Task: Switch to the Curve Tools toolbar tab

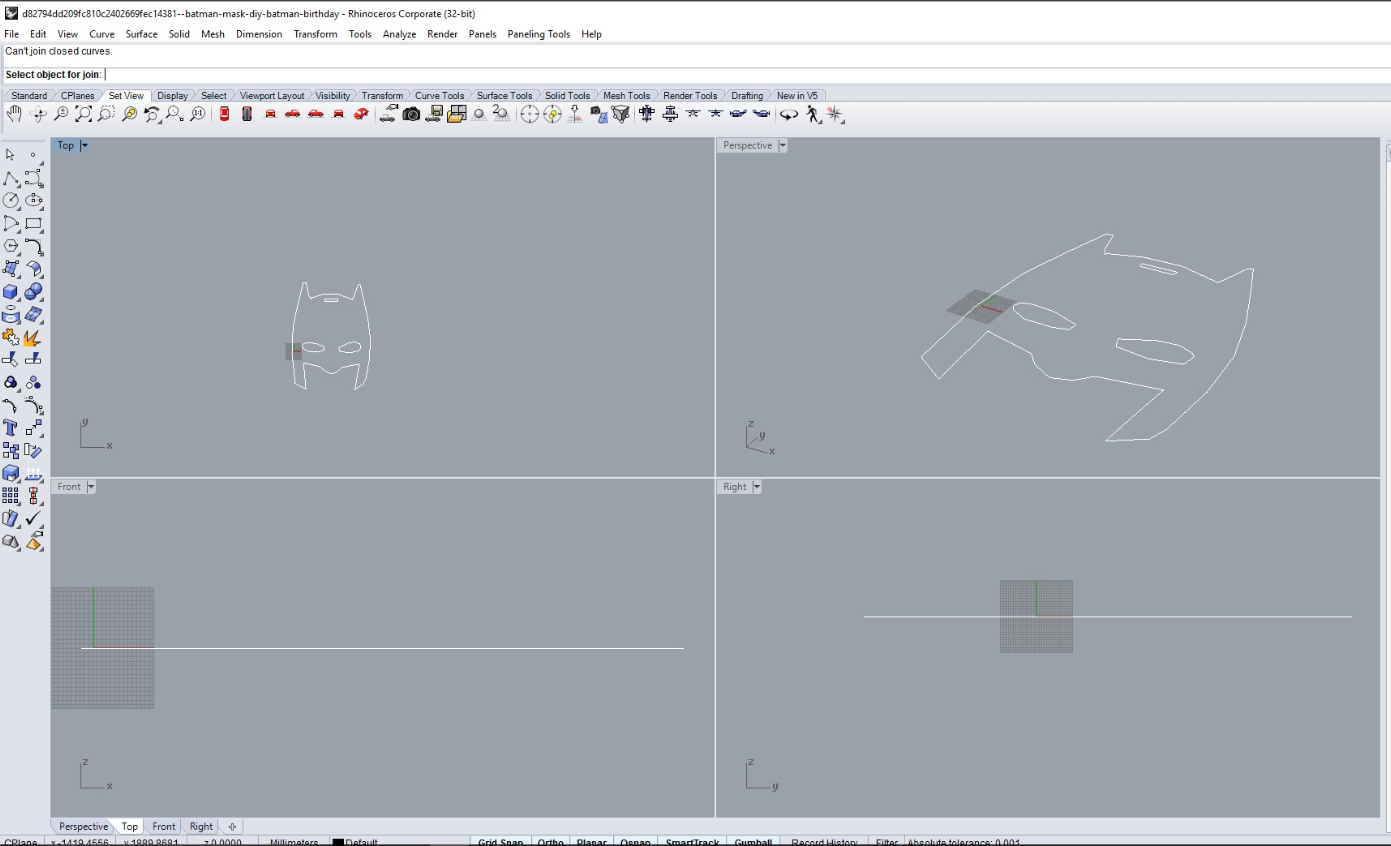Action: [439, 96]
